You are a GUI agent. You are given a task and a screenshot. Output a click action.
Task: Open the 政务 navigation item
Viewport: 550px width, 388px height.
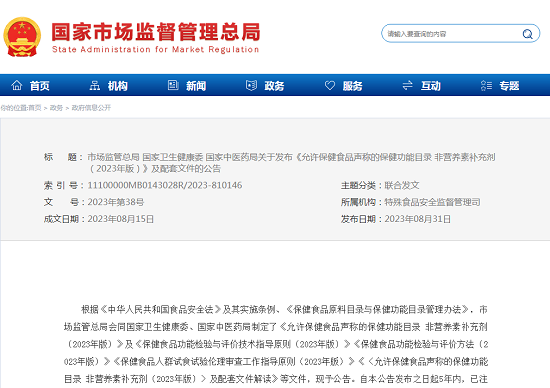pos(274,86)
